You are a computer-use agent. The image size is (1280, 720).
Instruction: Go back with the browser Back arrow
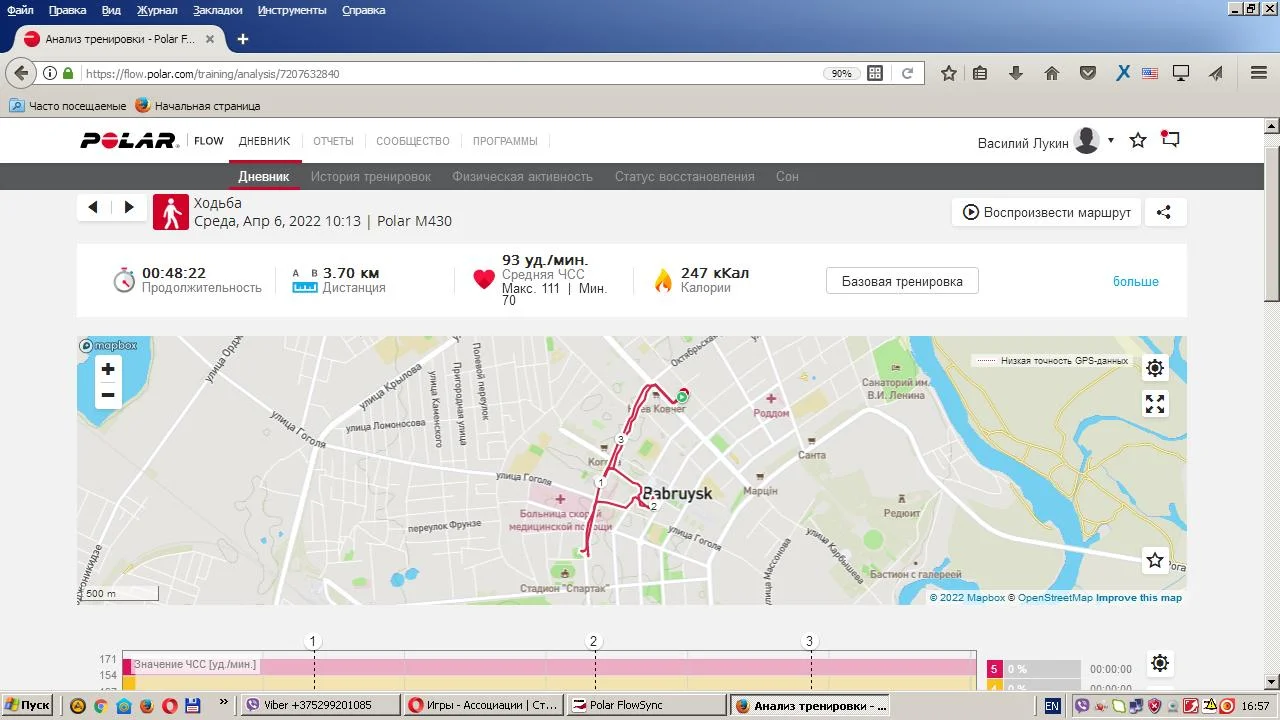21,73
